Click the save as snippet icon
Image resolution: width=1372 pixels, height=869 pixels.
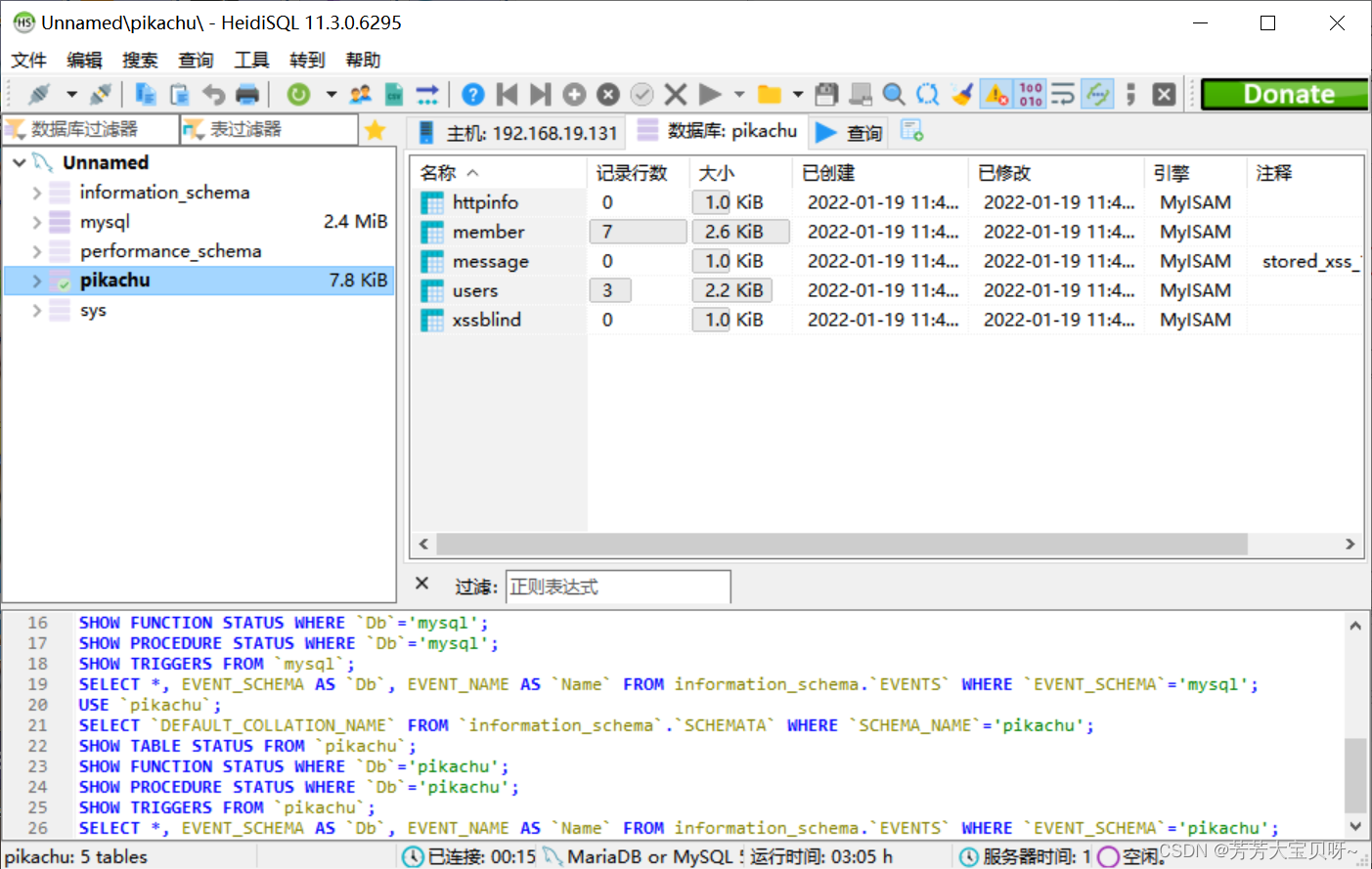tap(860, 94)
